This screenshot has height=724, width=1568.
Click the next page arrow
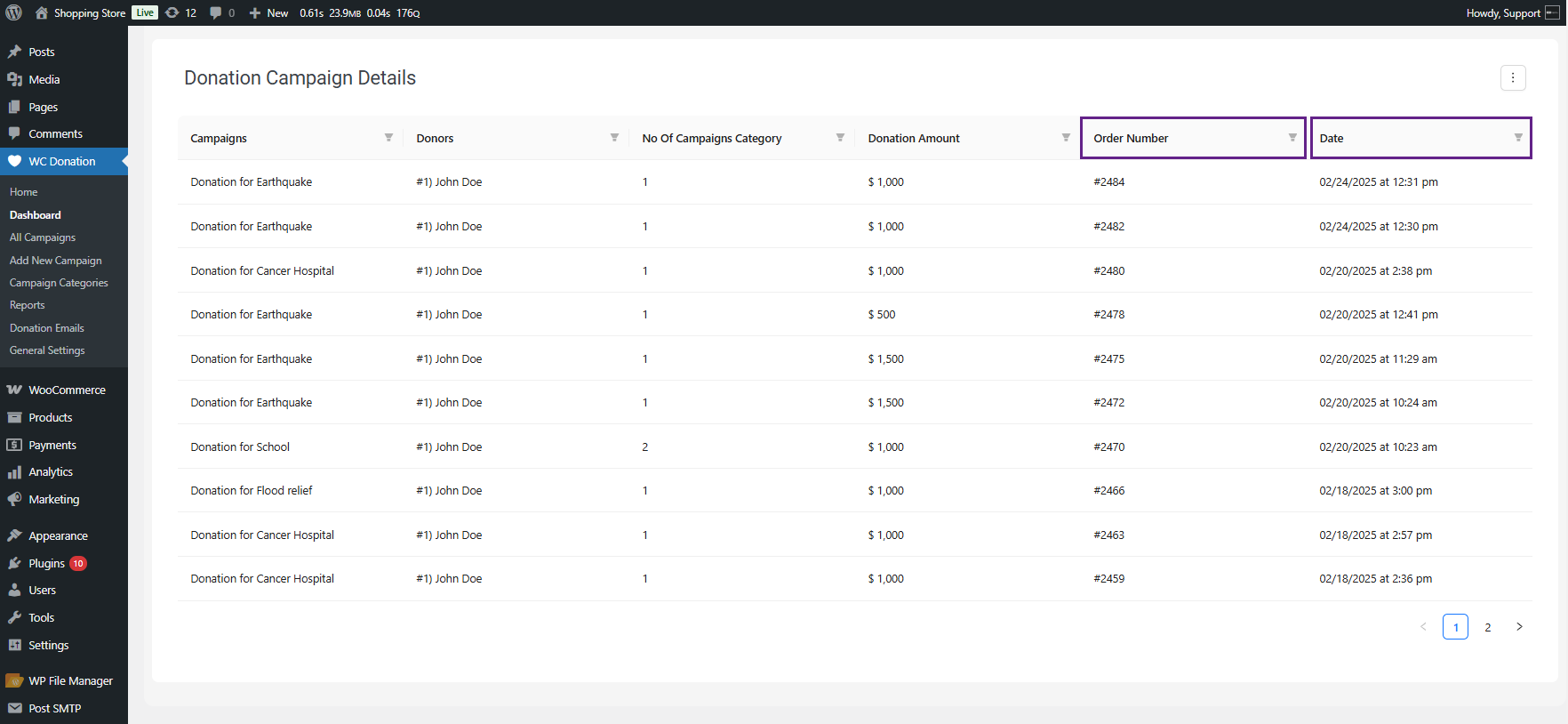(1519, 627)
